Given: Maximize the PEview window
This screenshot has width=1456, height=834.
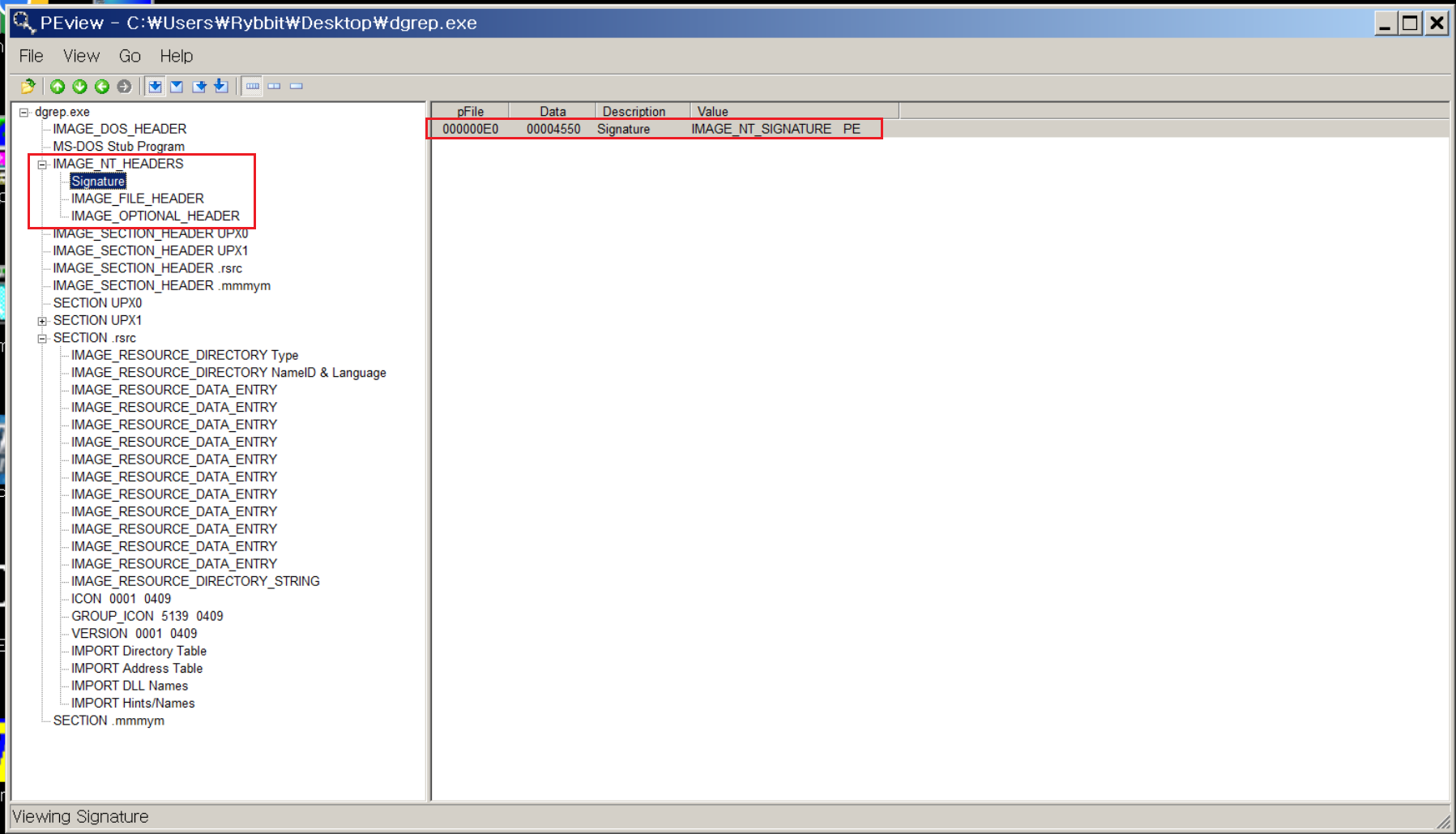Looking at the screenshot, I should (1411, 23).
